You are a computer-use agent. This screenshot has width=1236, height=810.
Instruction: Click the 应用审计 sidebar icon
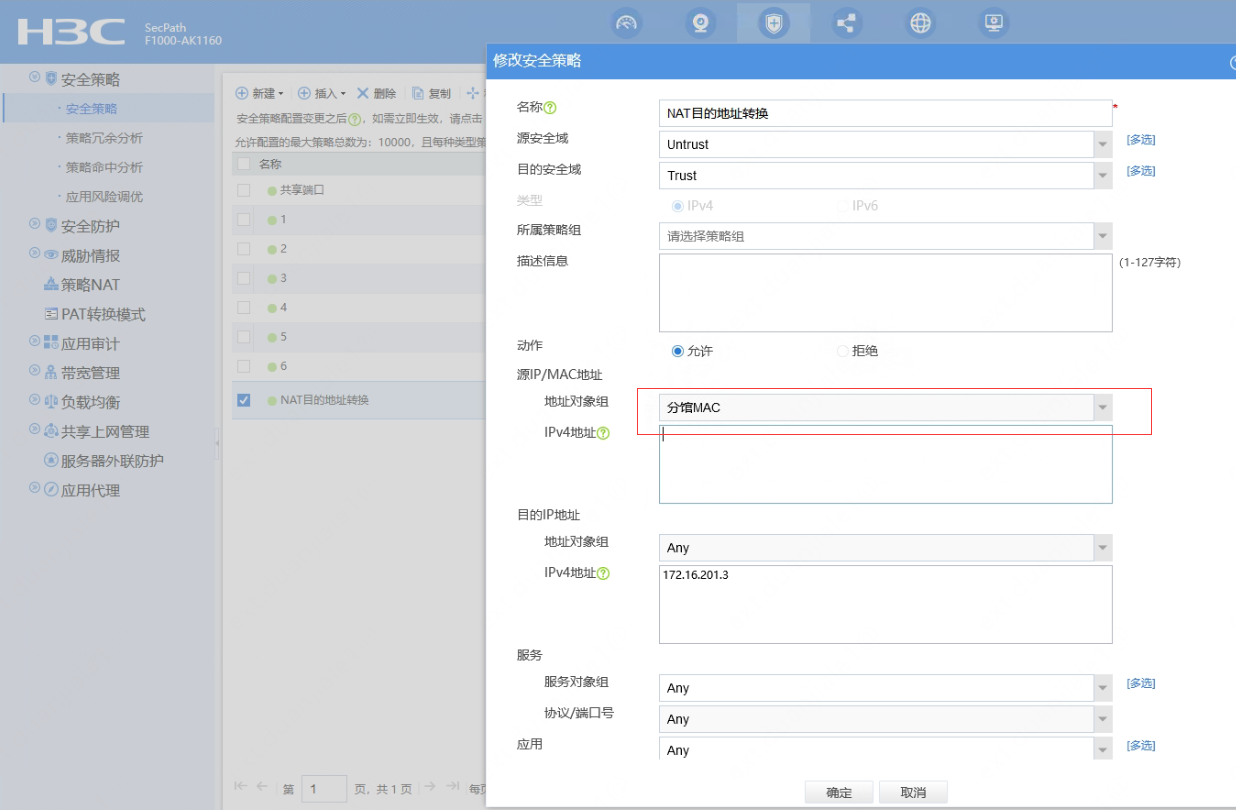click(x=51, y=343)
